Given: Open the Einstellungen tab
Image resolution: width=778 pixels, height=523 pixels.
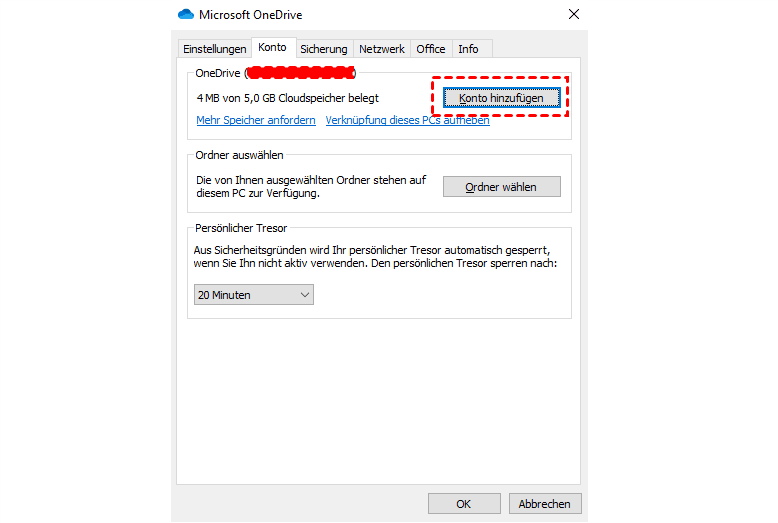Looking at the screenshot, I should [214, 49].
